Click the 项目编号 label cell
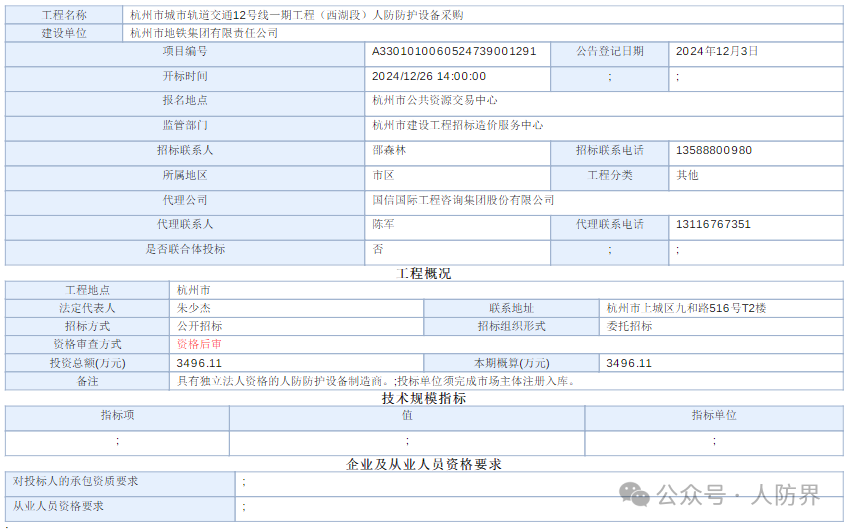Viewport: 848px width, 529px height. point(185,54)
